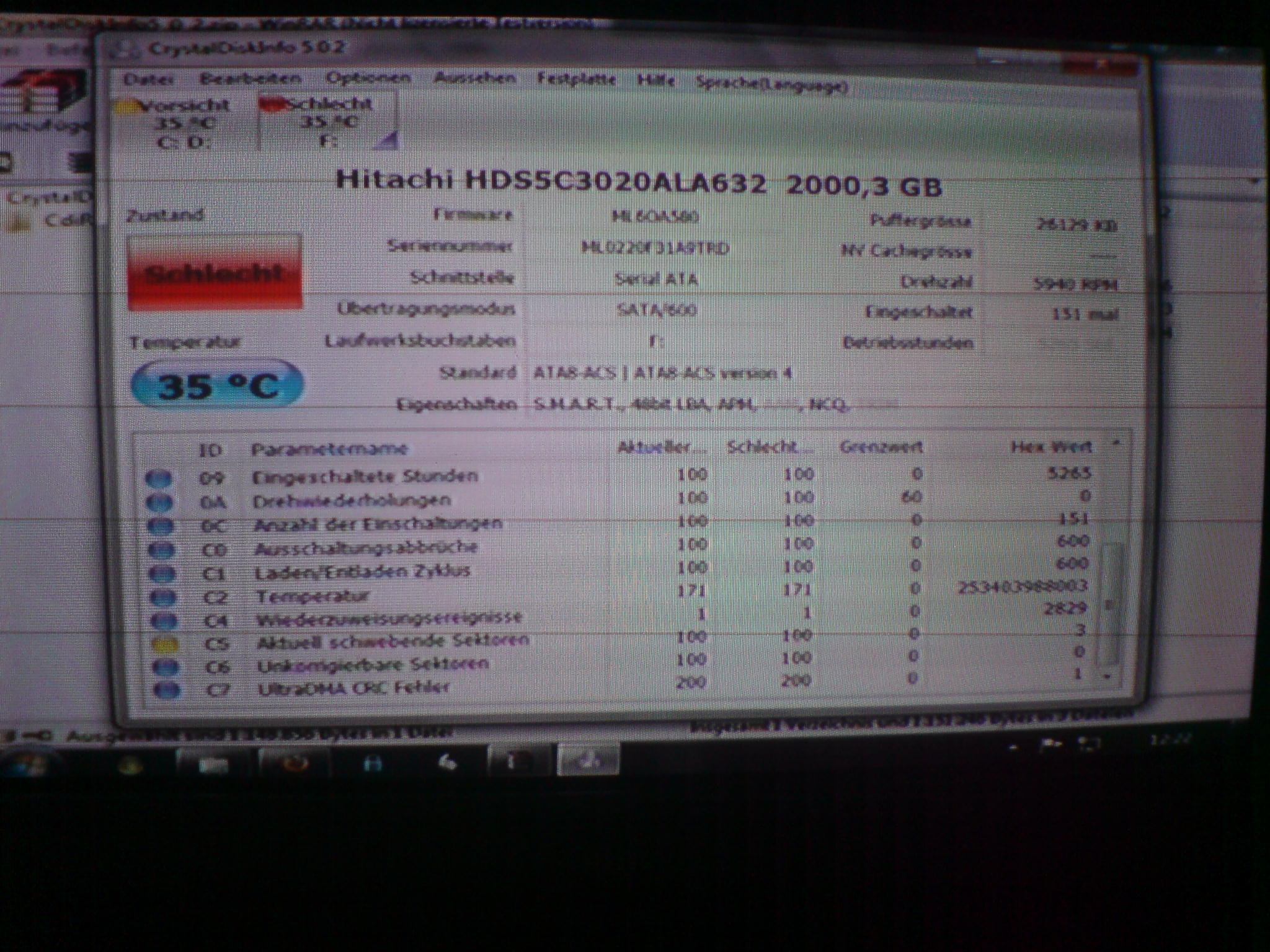Viewport: 1270px width, 952px height.
Task: Select the Anzahl der Einschaltungen parameter name
Action: click(x=378, y=524)
